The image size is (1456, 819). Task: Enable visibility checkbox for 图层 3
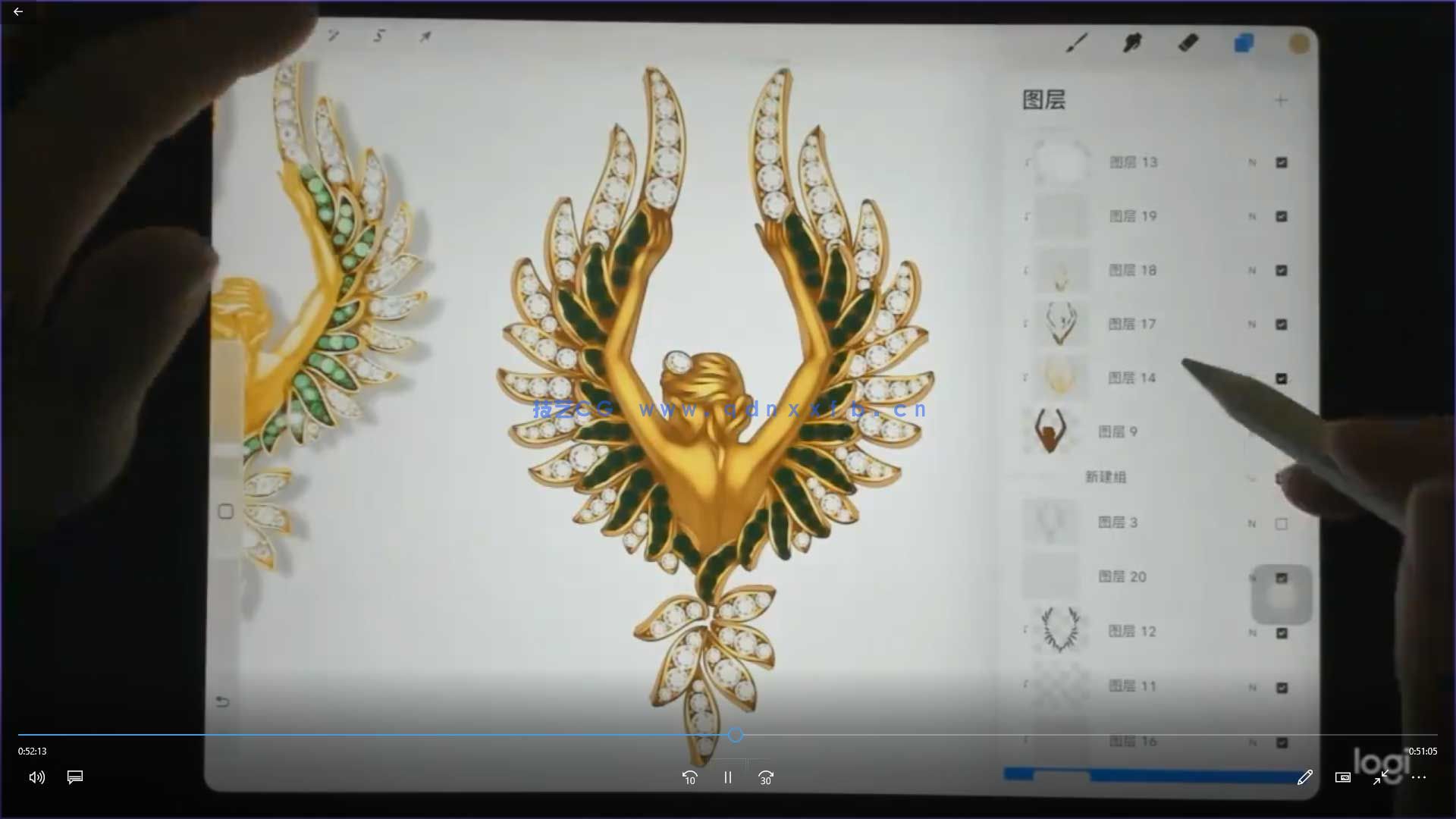pyautogui.click(x=1282, y=524)
